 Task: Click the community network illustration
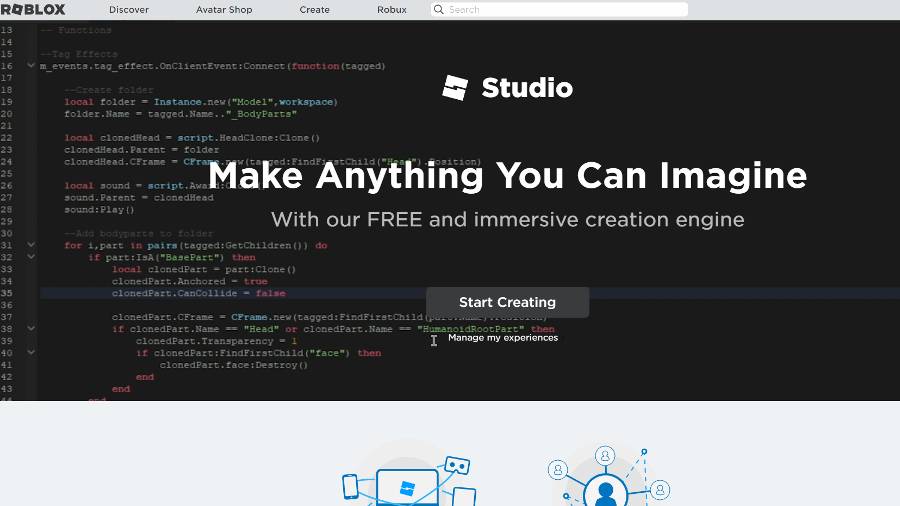[x=608, y=476]
